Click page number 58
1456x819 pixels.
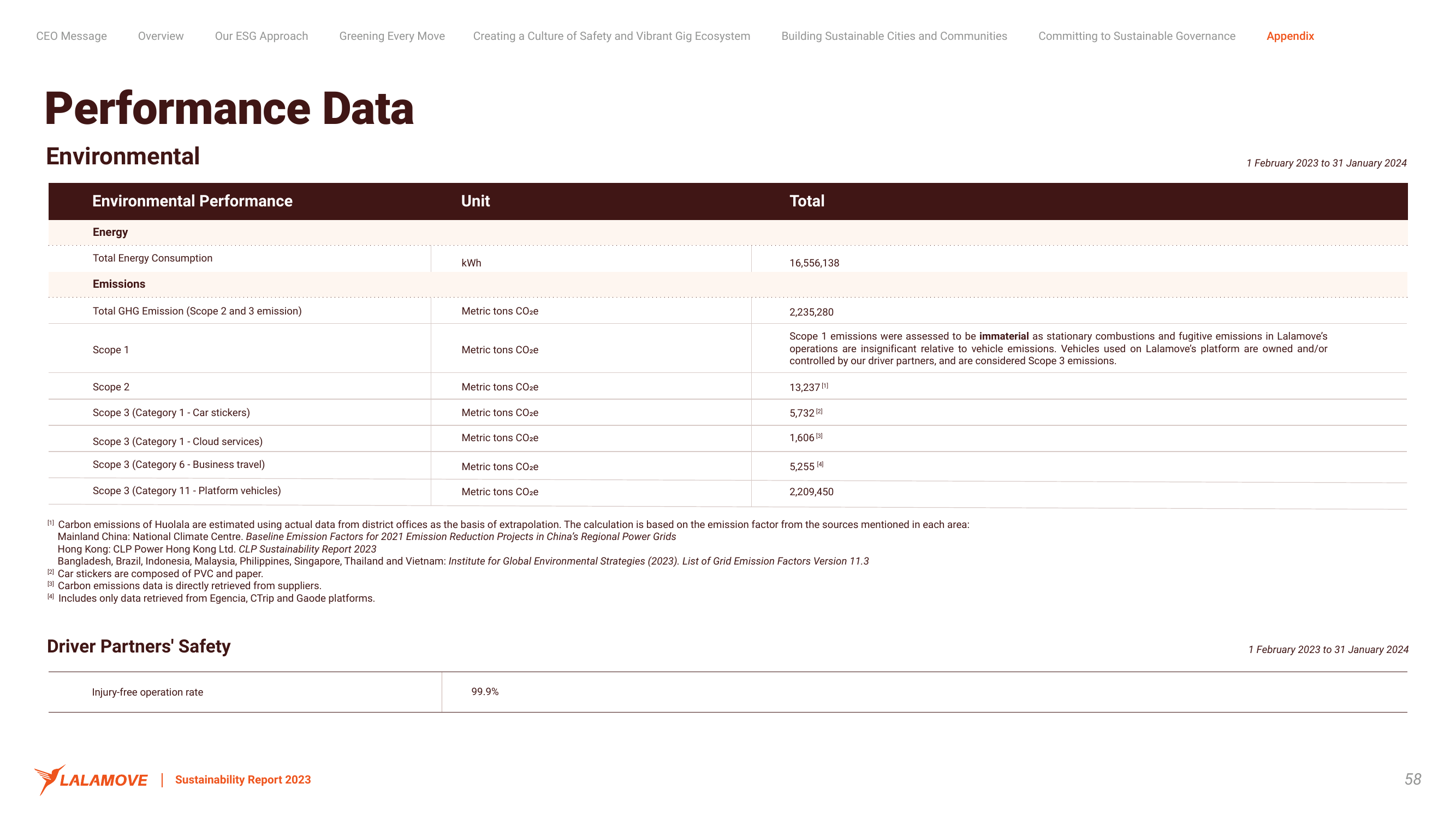click(1412, 779)
